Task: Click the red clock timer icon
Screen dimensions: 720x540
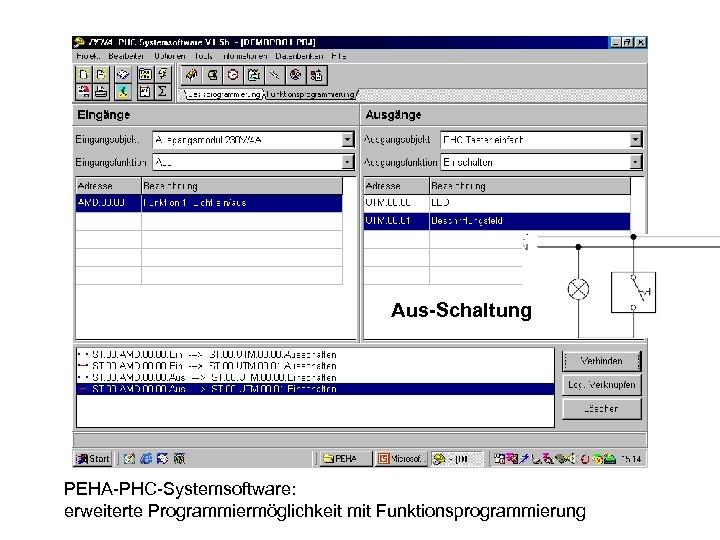Action: (x=233, y=75)
